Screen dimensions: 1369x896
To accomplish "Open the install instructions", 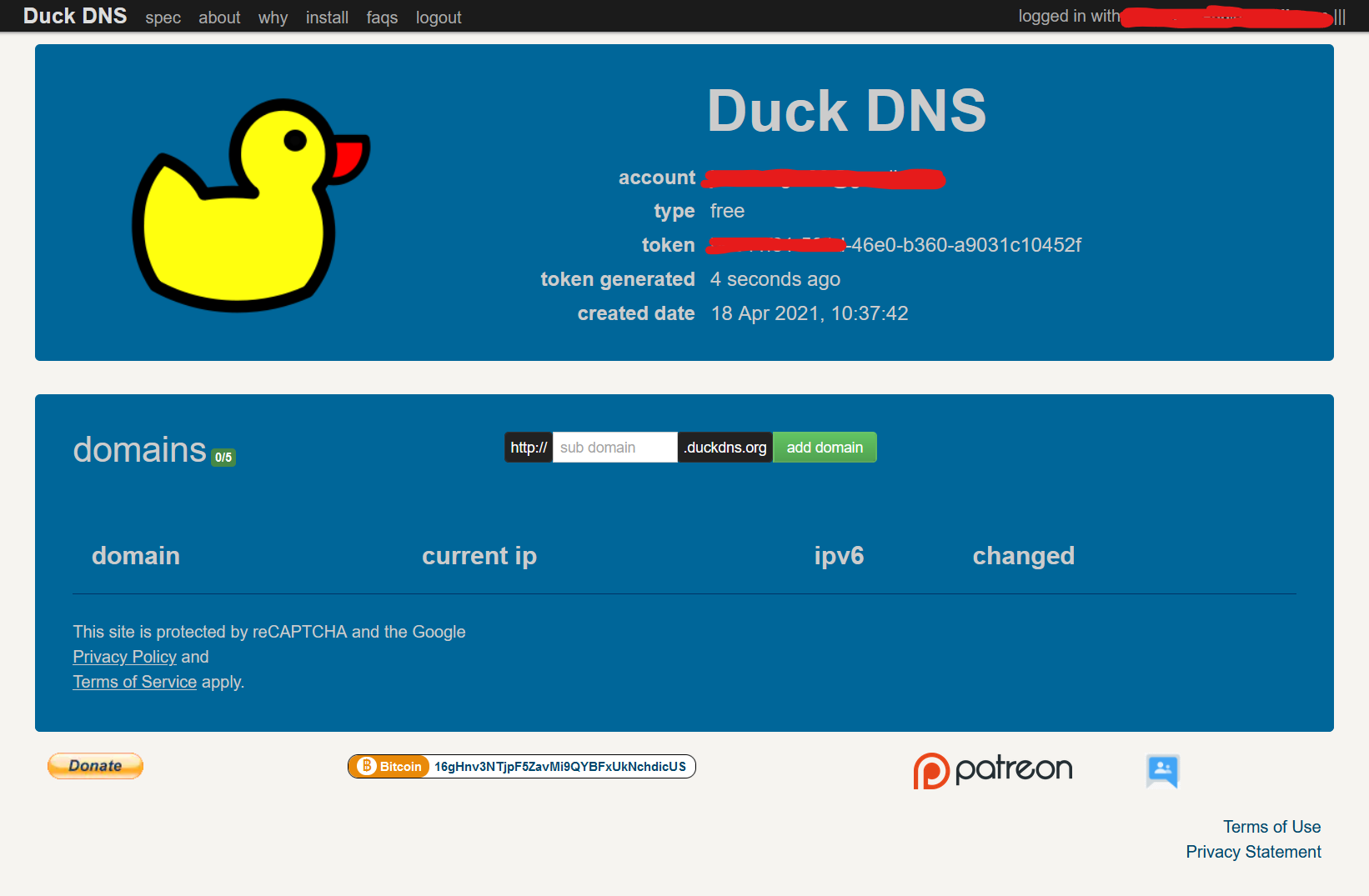I will tap(327, 18).
